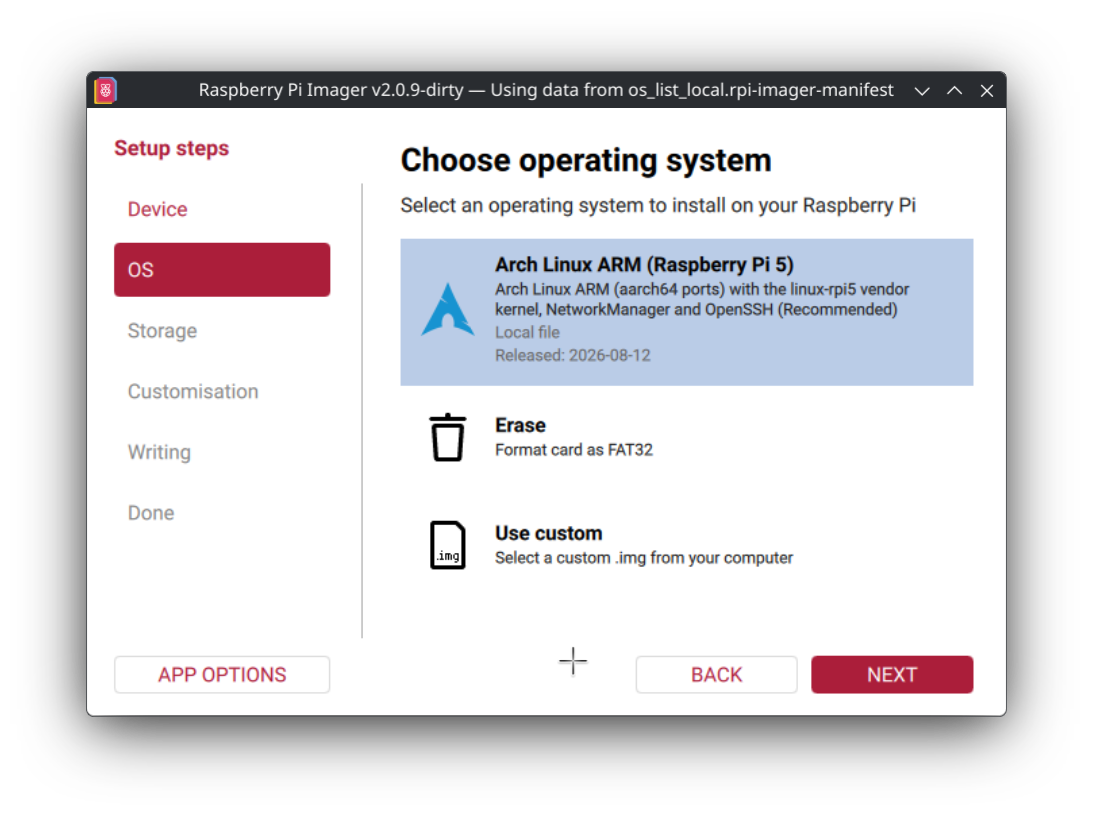
Task: Click 'Select a custom .img from your computer'
Action: pos(644,558)
